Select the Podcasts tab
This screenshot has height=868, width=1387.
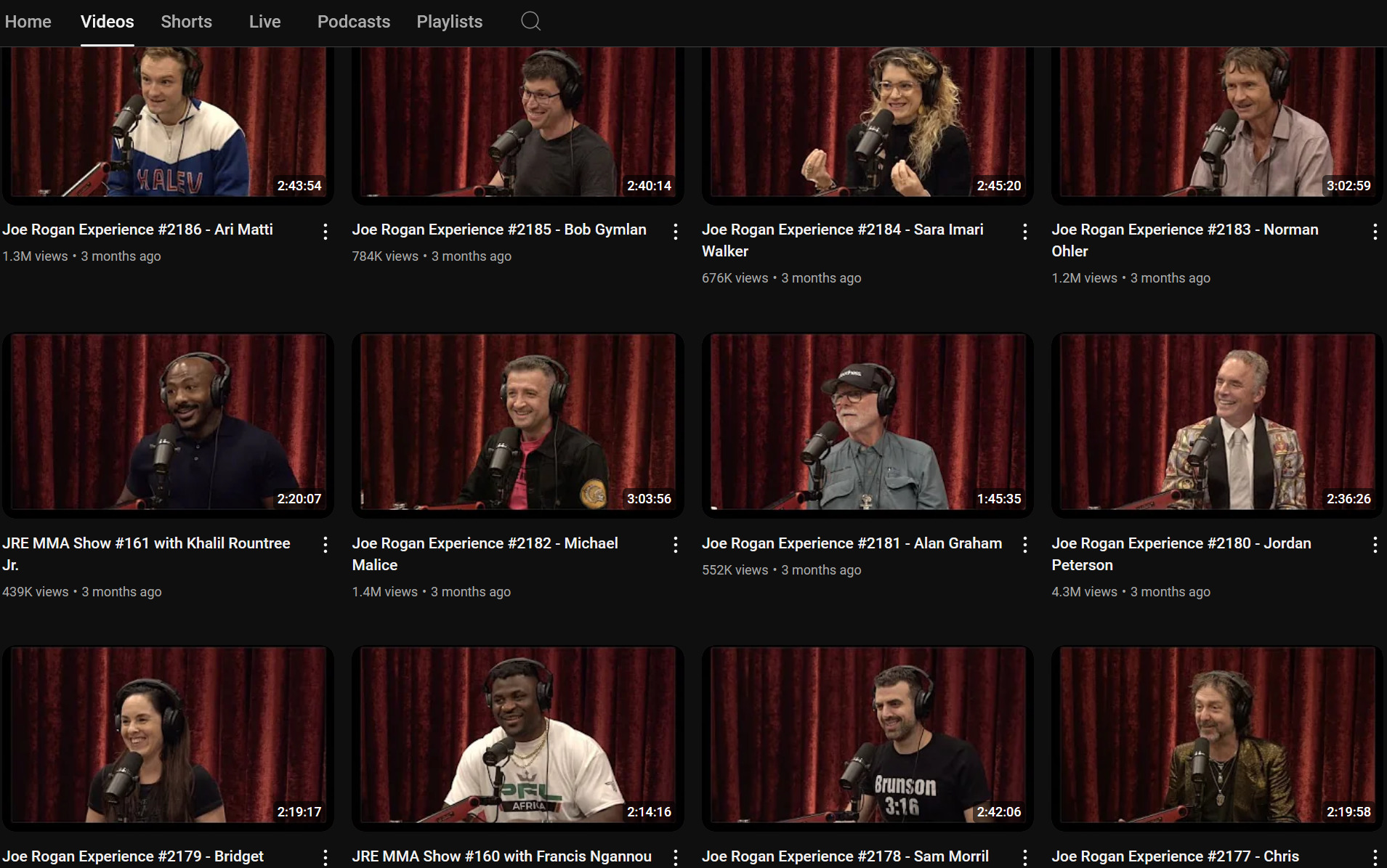point(353,22)
